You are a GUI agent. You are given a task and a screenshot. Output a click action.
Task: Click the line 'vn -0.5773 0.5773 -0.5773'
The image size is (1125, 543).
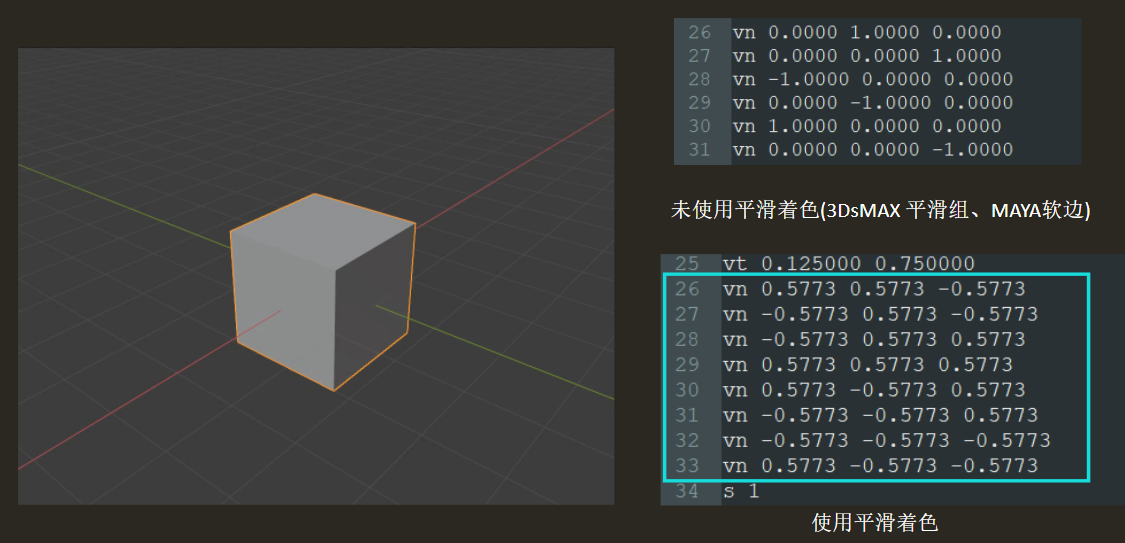880,313
